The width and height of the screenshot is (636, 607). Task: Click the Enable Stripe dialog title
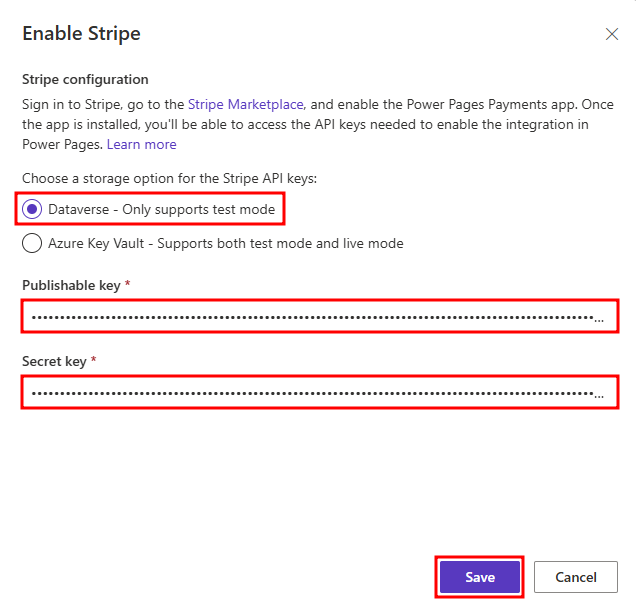(81, 34)
